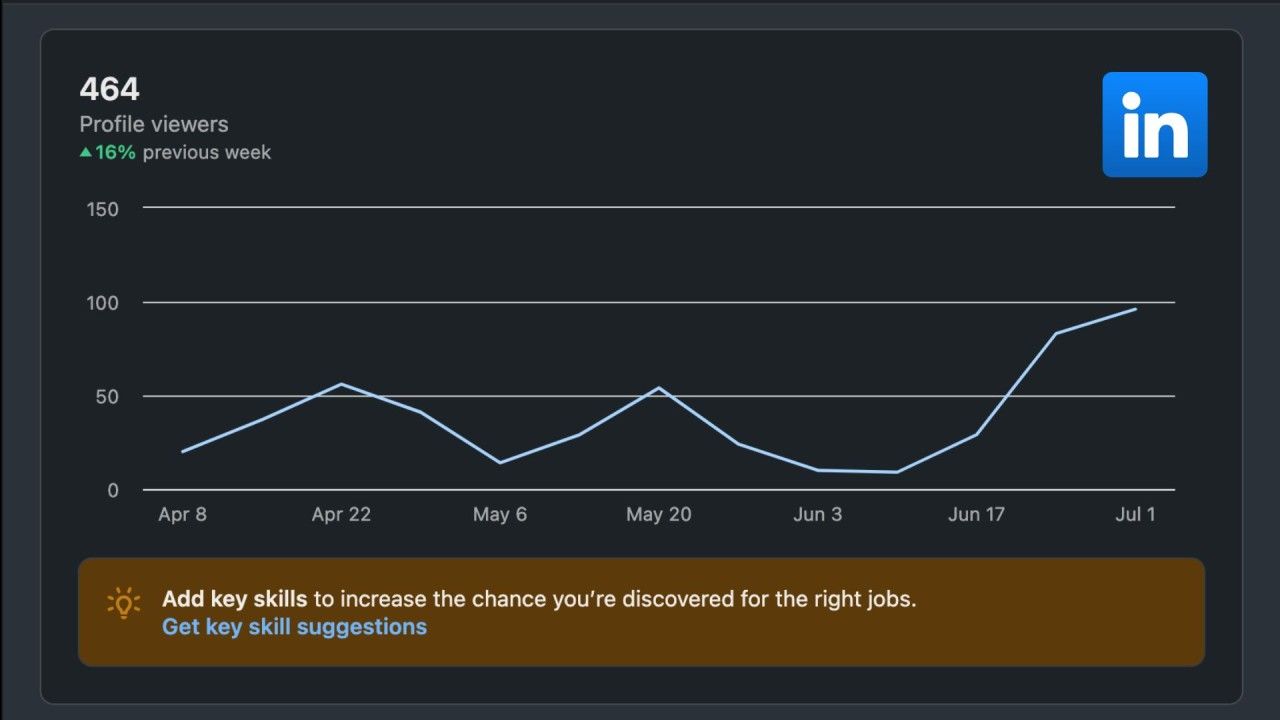Click the chart line peak above Apr 22
Screen dimensions: 1280x720
click(x=341, y=384)
